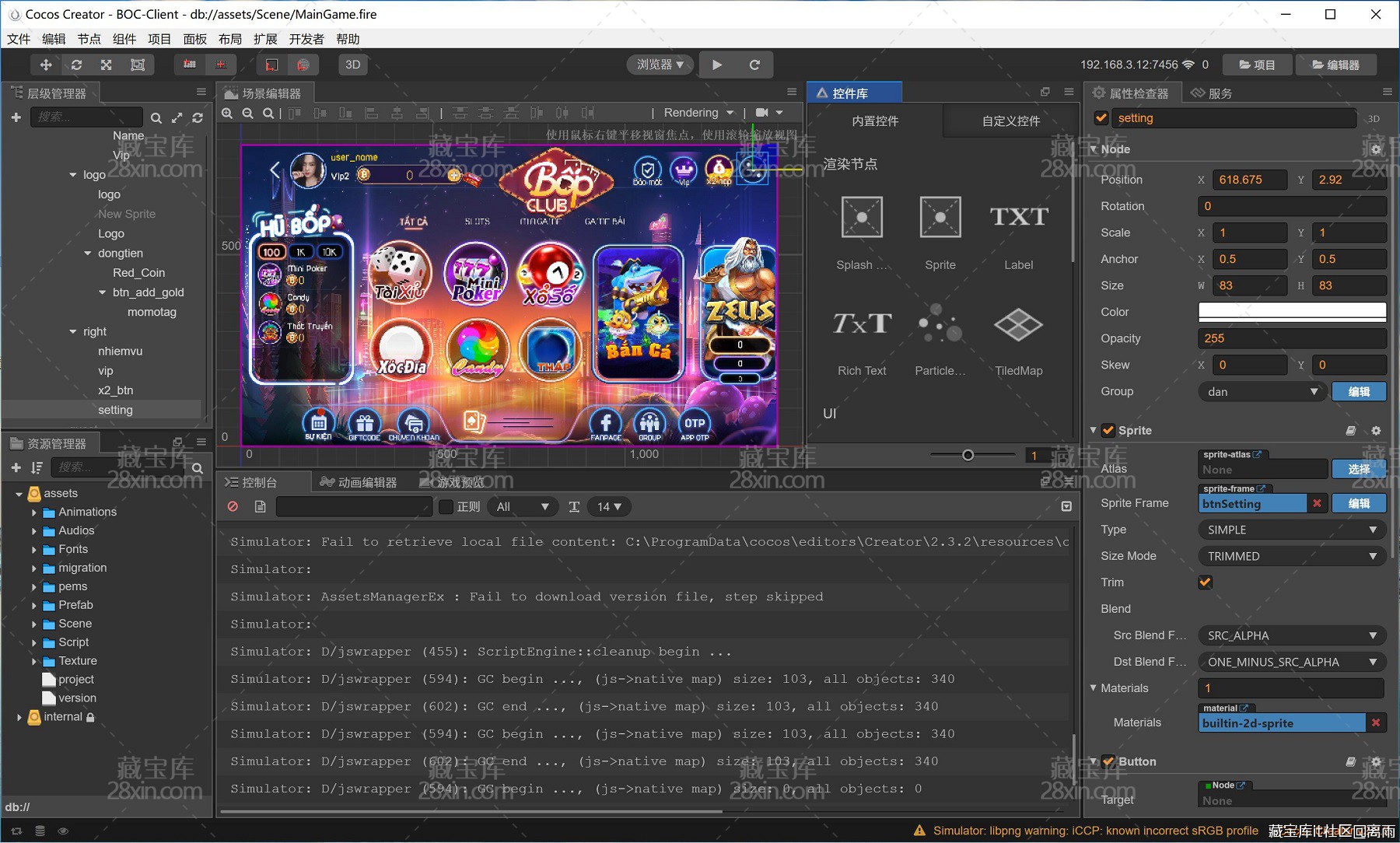Collapse the dongtien node
Viewport: 1400px width, 843px height.
(x=88, y=254)
